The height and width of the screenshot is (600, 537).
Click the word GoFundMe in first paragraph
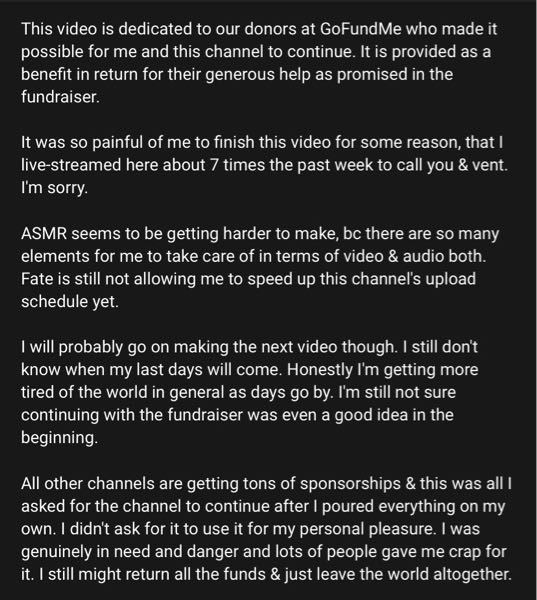[360, 29]
